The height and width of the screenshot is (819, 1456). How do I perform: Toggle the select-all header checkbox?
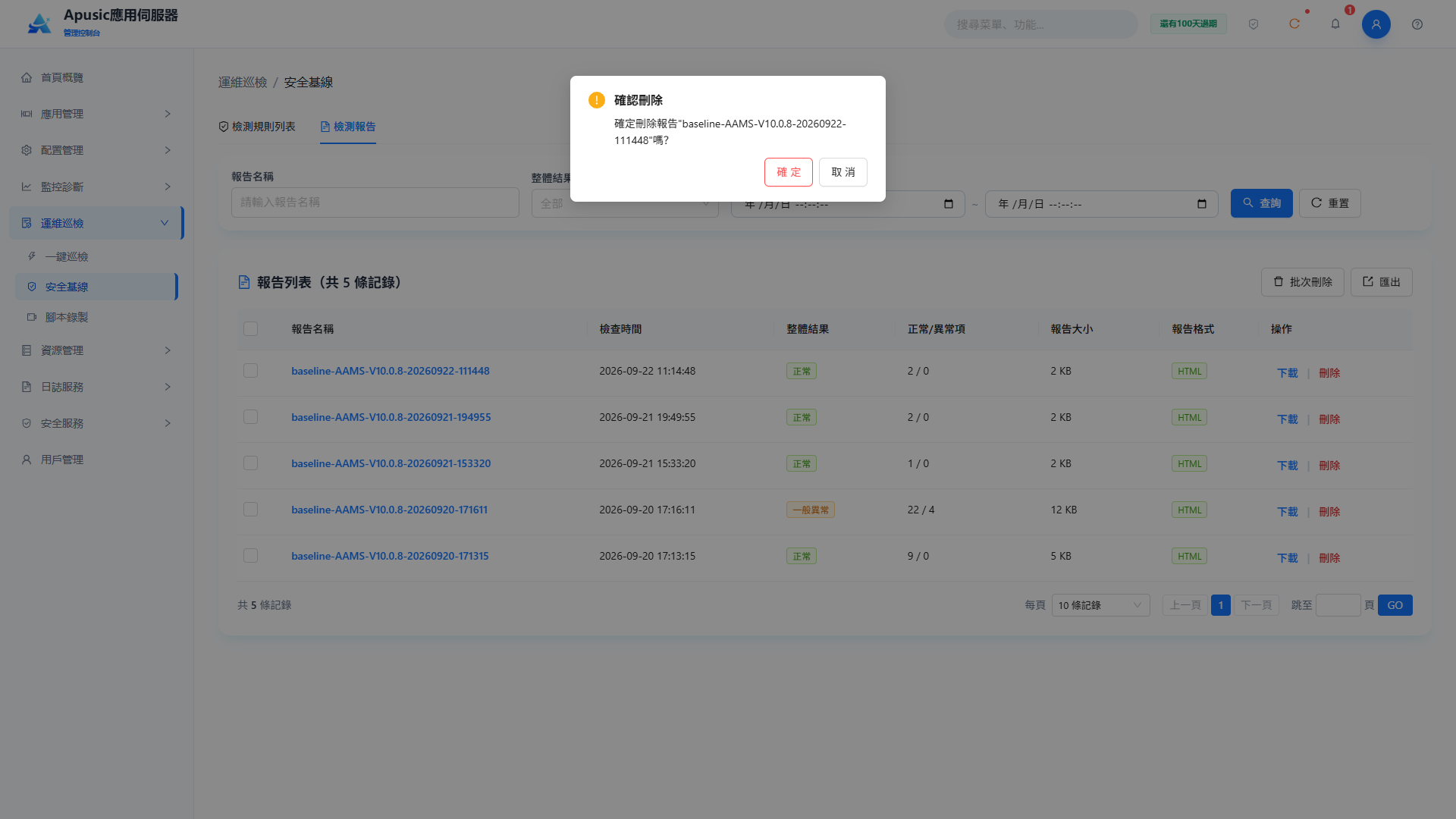(250, 328)
